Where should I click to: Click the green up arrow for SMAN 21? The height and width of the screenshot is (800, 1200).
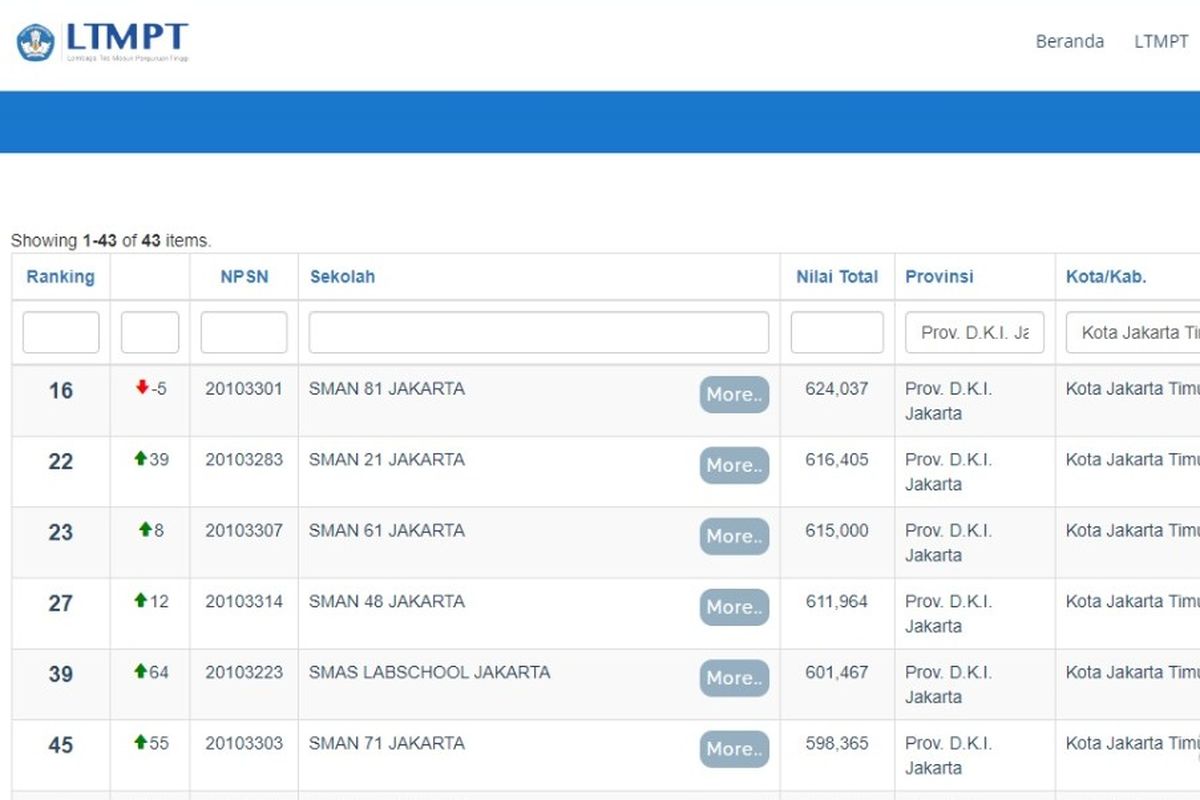coord(140,459)
